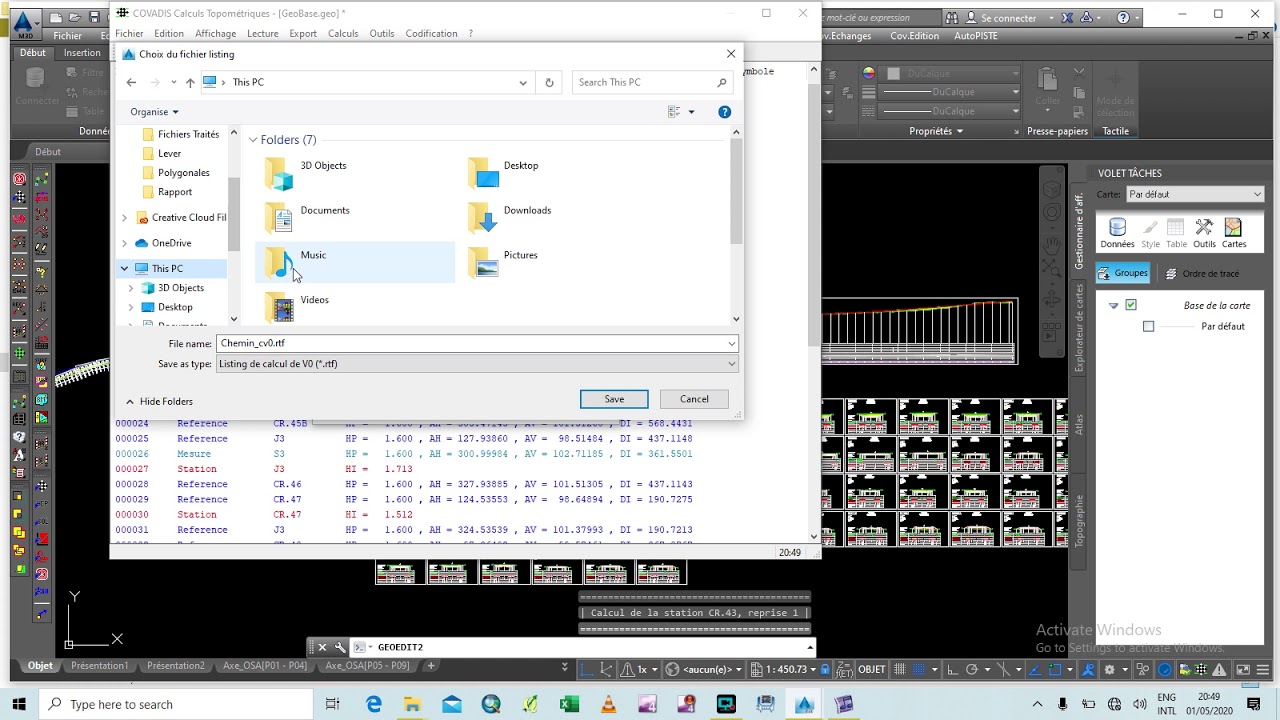Refresh the This PC location
Screen dimensions: 1280x720
[549, 82]
